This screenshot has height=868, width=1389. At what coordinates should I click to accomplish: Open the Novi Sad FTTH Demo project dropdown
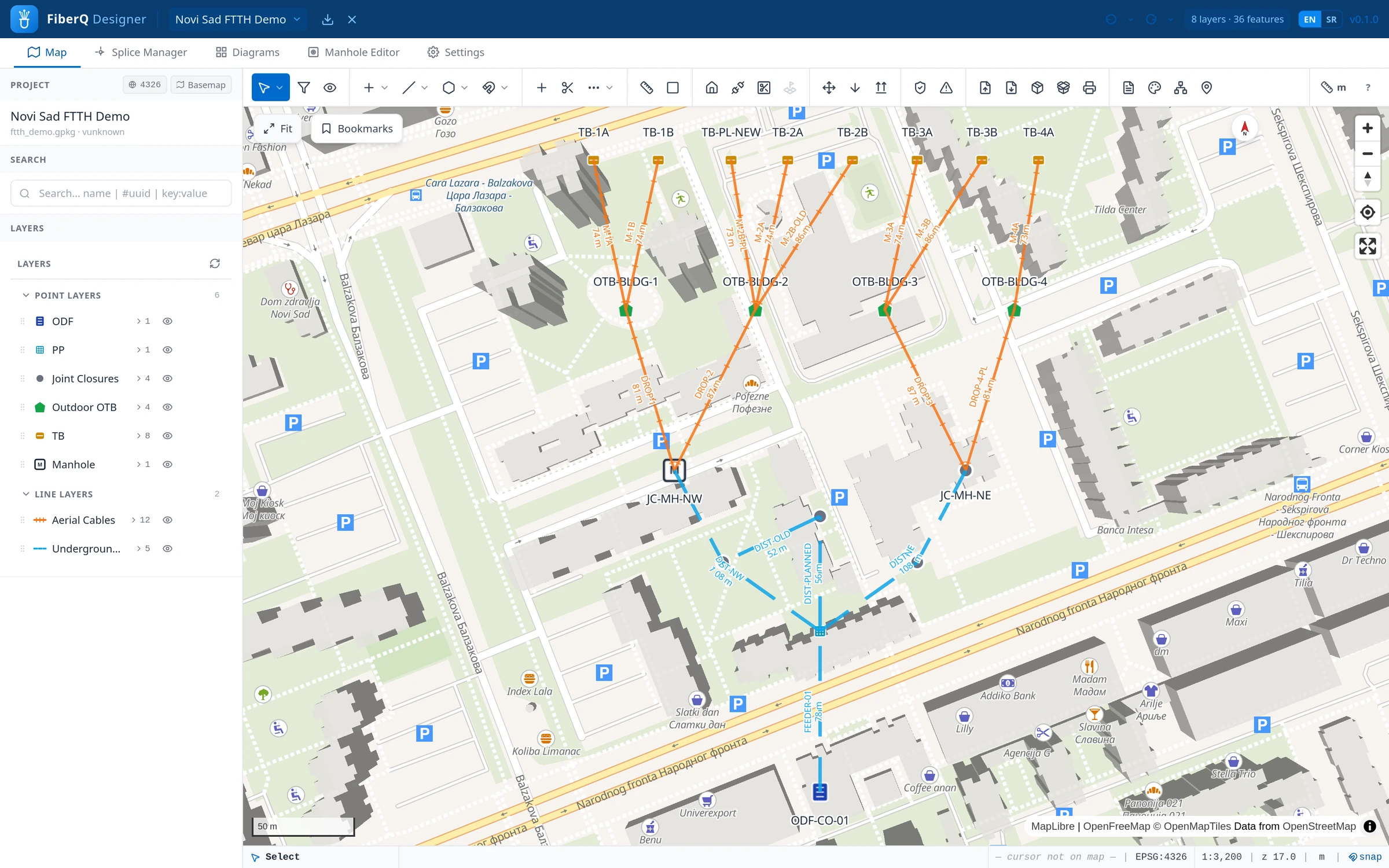point(238,19)
